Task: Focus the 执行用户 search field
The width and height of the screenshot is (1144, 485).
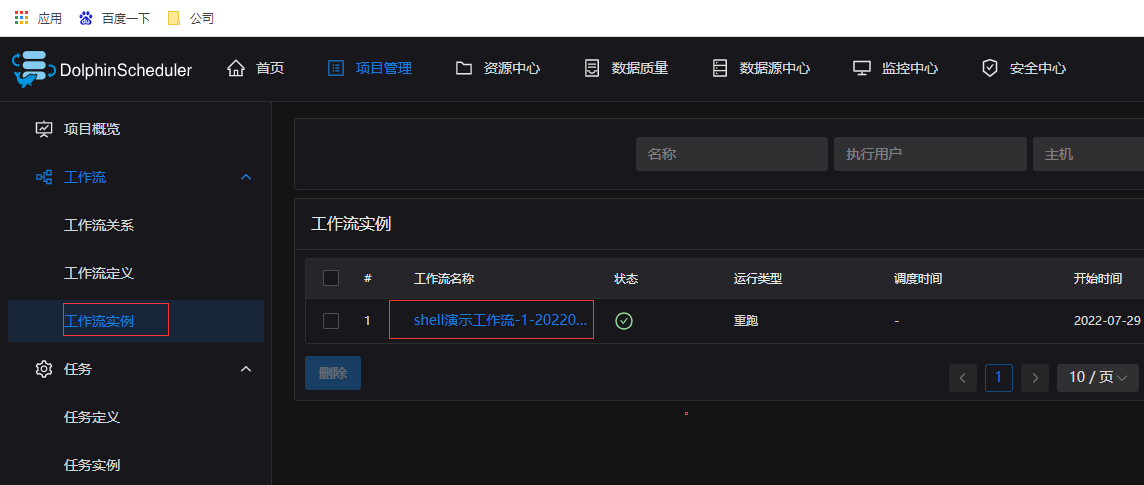Action: pos(930,154)
